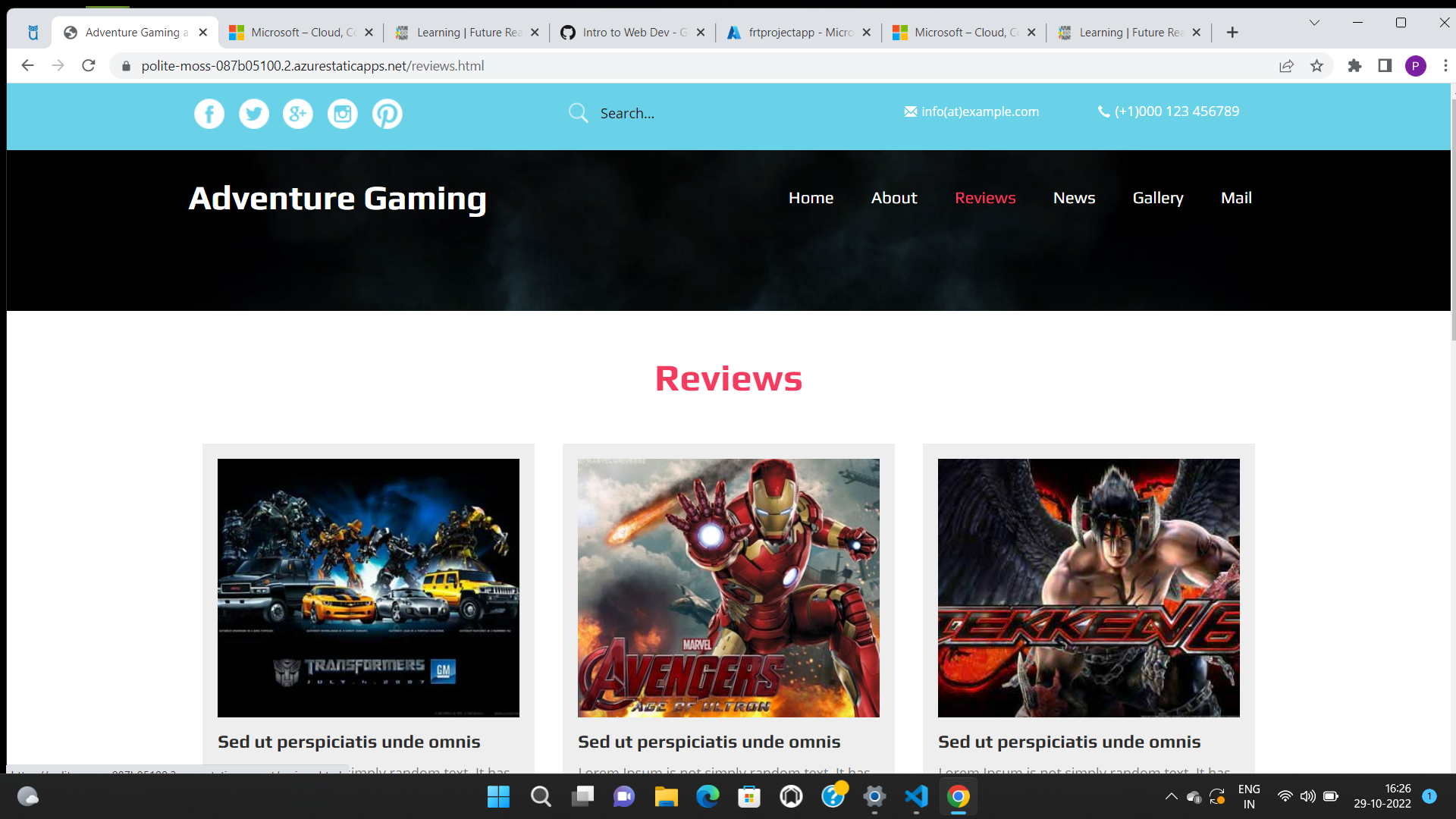This screenshot has width=1456, height=819.
Task: Click the Google Plus icon
Action: click(298, 114)
